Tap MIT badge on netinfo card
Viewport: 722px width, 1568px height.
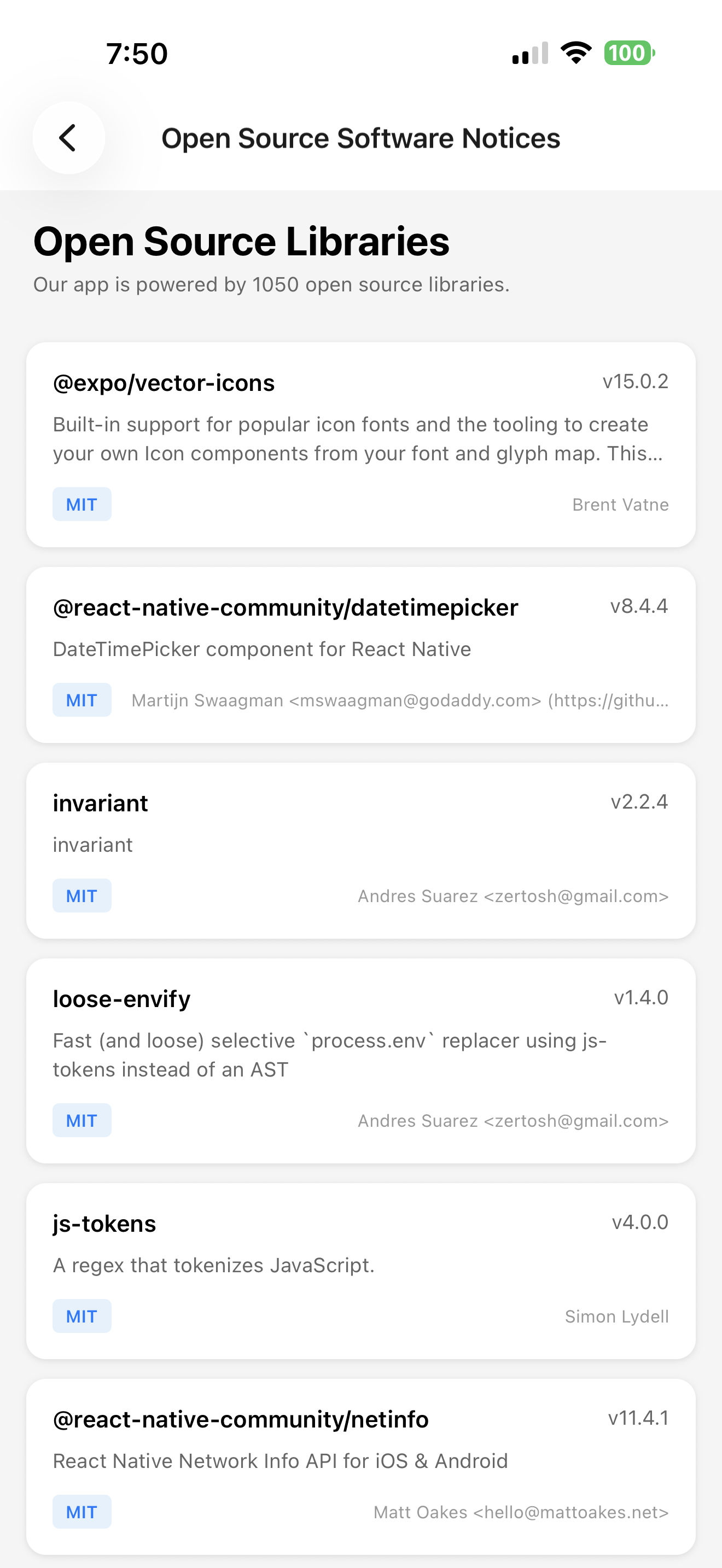tap(81, 1512)
